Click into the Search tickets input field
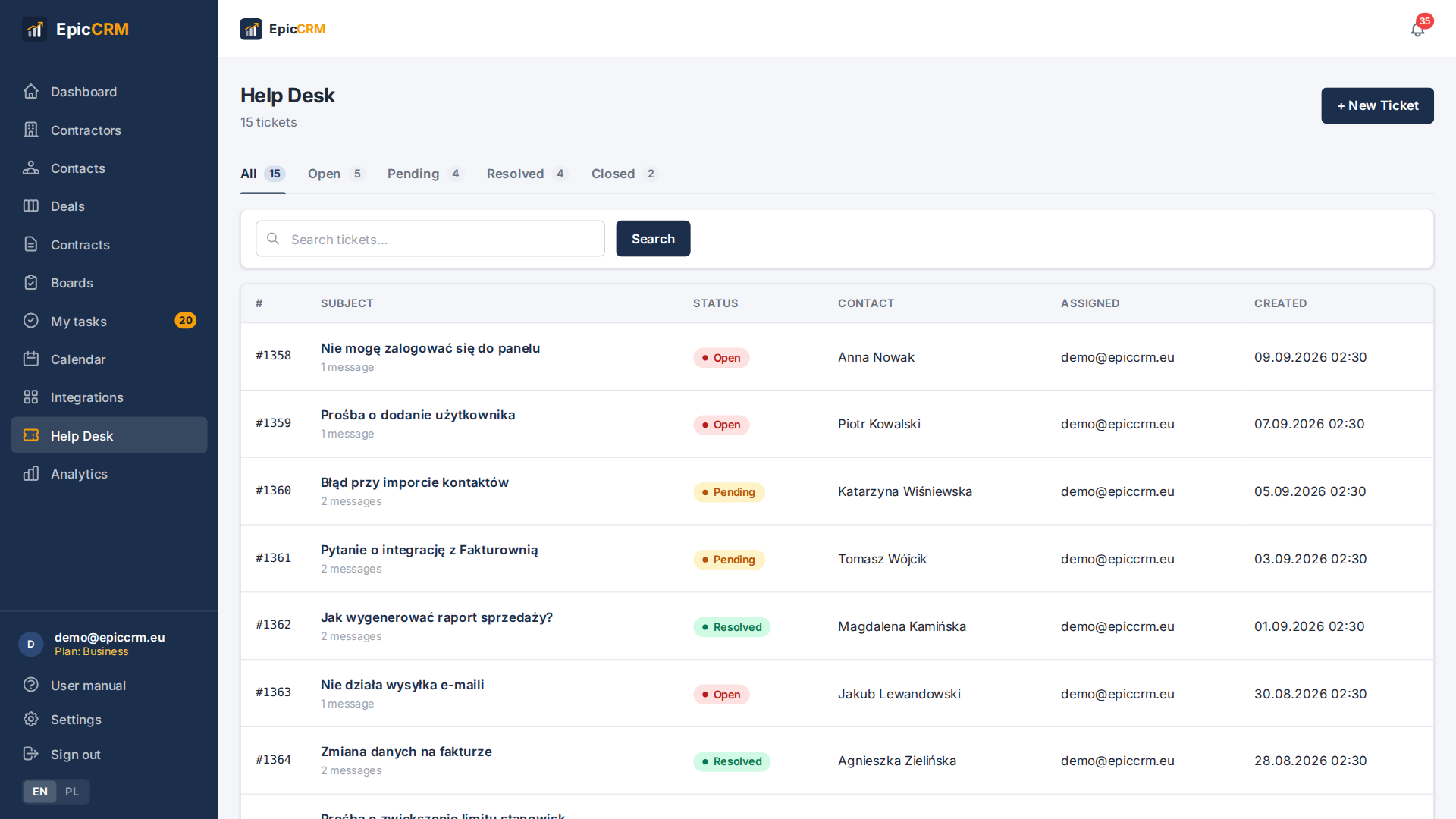Screen dimensions: 1456x819 (430, 238)
